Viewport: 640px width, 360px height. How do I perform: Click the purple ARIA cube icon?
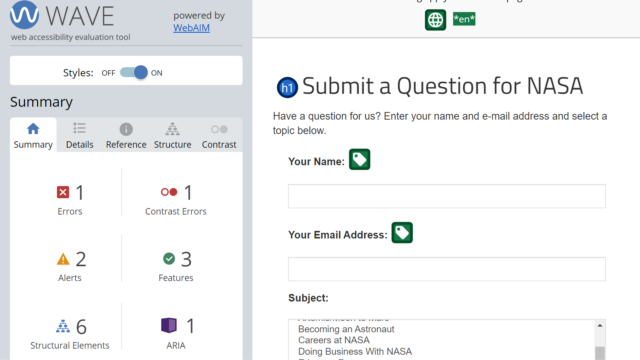pos(169,325)
